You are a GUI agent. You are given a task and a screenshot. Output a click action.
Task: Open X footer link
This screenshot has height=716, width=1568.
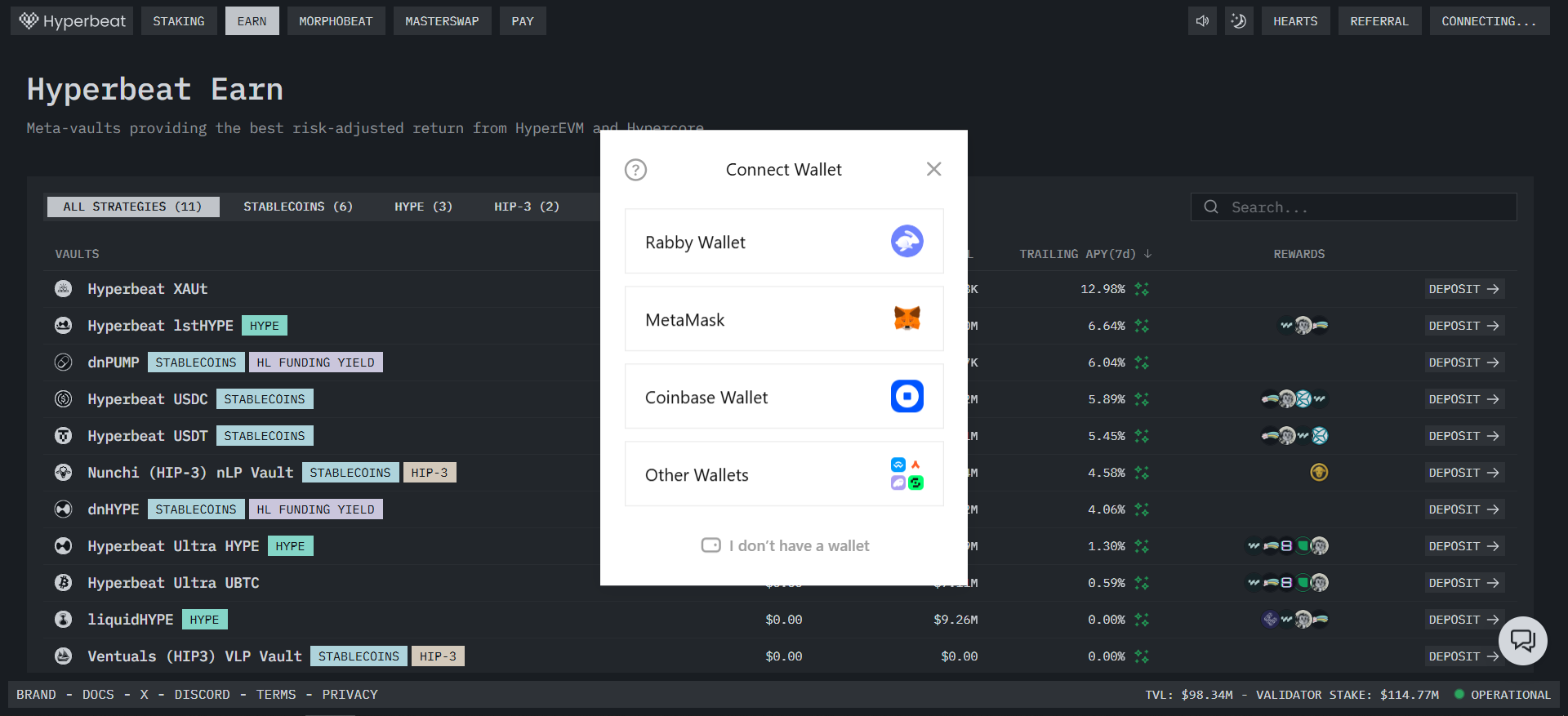click(144, 695)
